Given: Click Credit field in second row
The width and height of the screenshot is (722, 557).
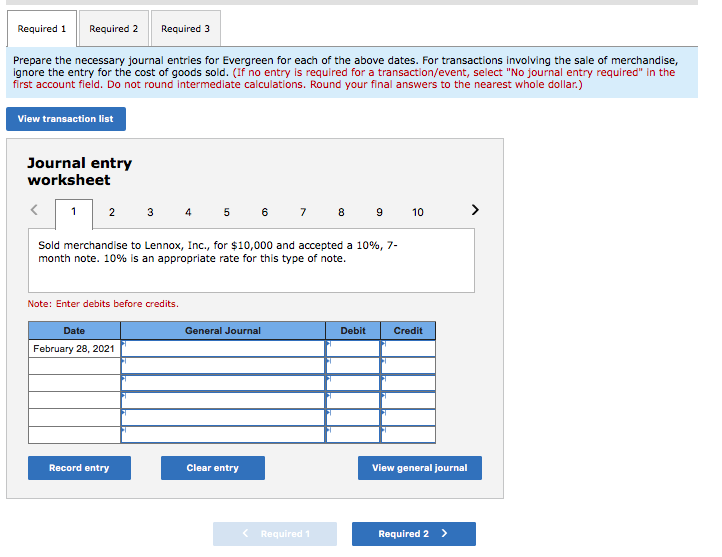Looking at the screenshot, I should click(x=408, y=366).
